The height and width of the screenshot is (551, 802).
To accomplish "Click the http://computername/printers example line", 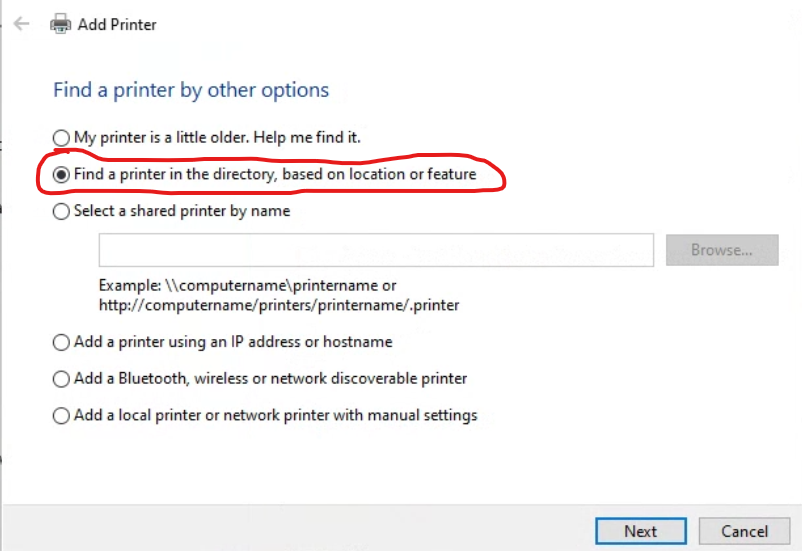I will pos(279,304).
